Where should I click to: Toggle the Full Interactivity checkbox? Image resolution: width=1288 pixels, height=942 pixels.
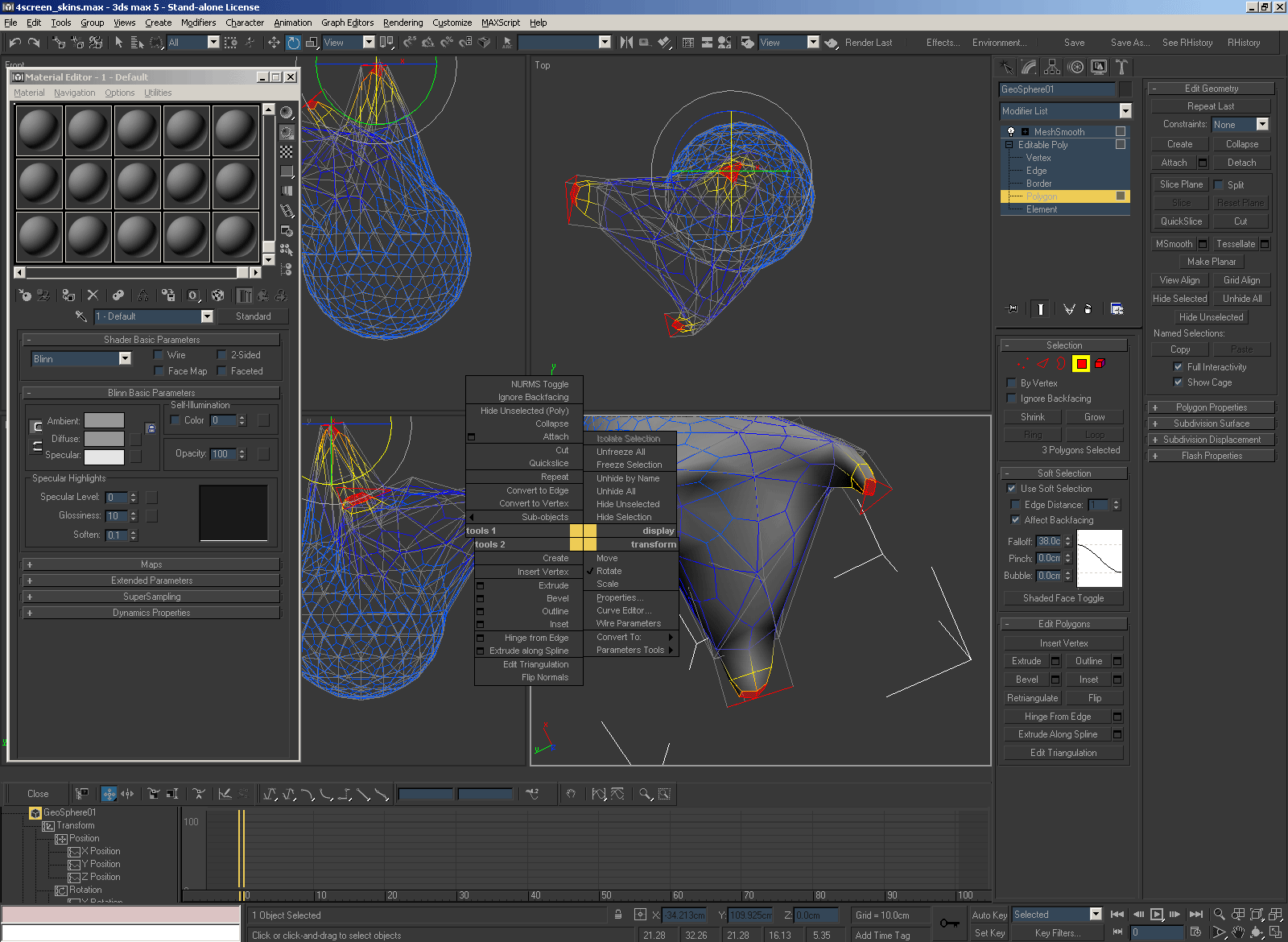(x=1179, y=367)
